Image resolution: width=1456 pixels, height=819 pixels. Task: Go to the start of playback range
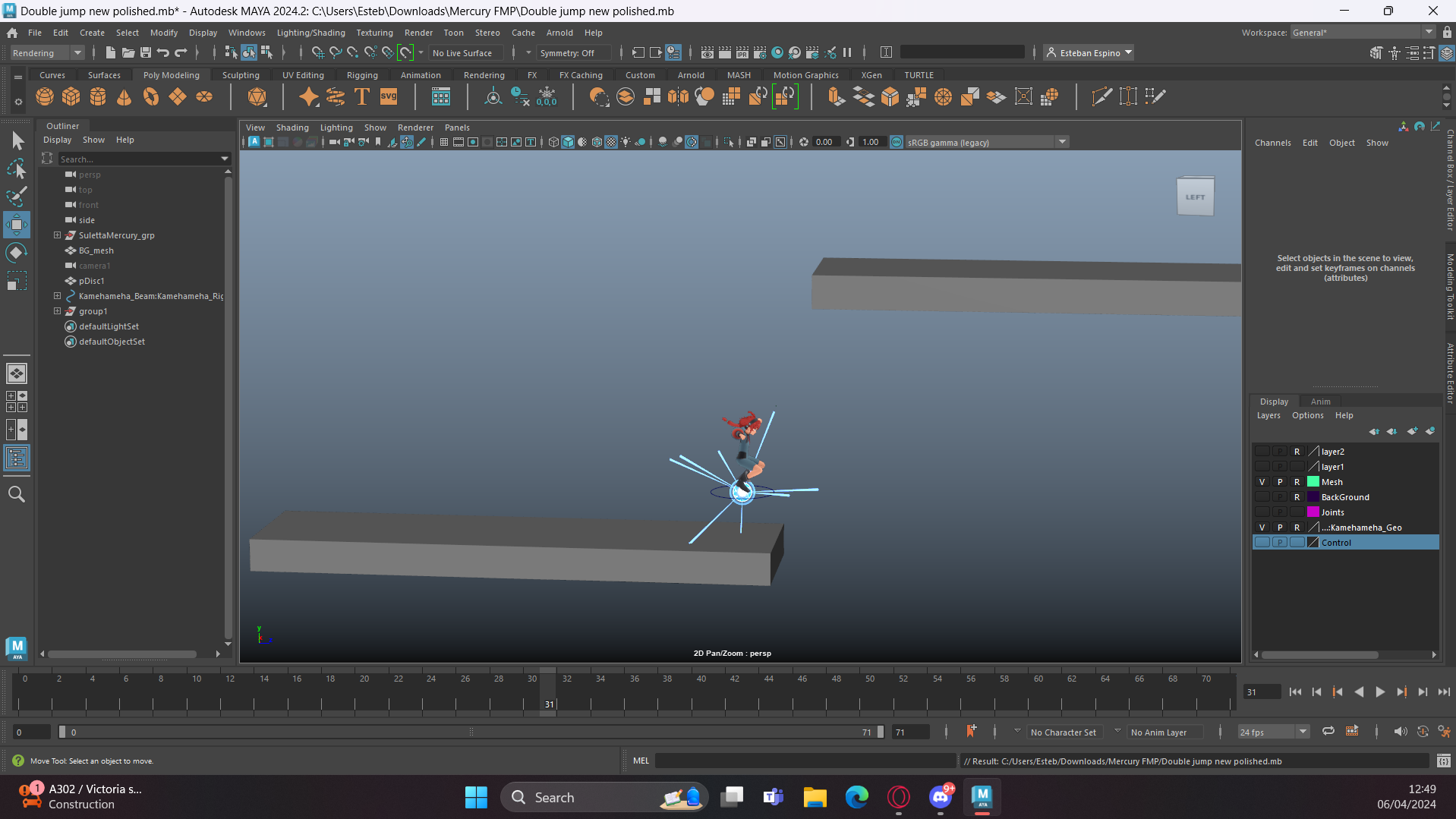click(1295, 691)
